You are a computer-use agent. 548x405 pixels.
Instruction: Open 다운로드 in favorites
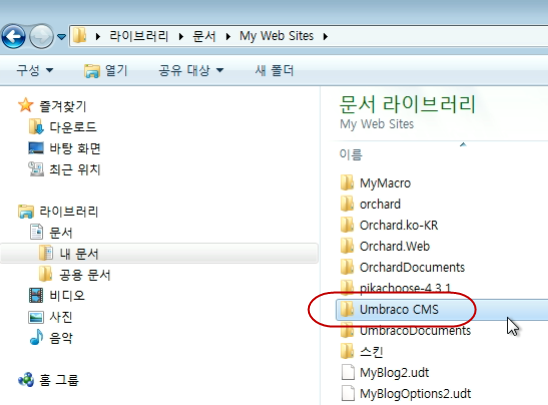[x=73, y=127]
